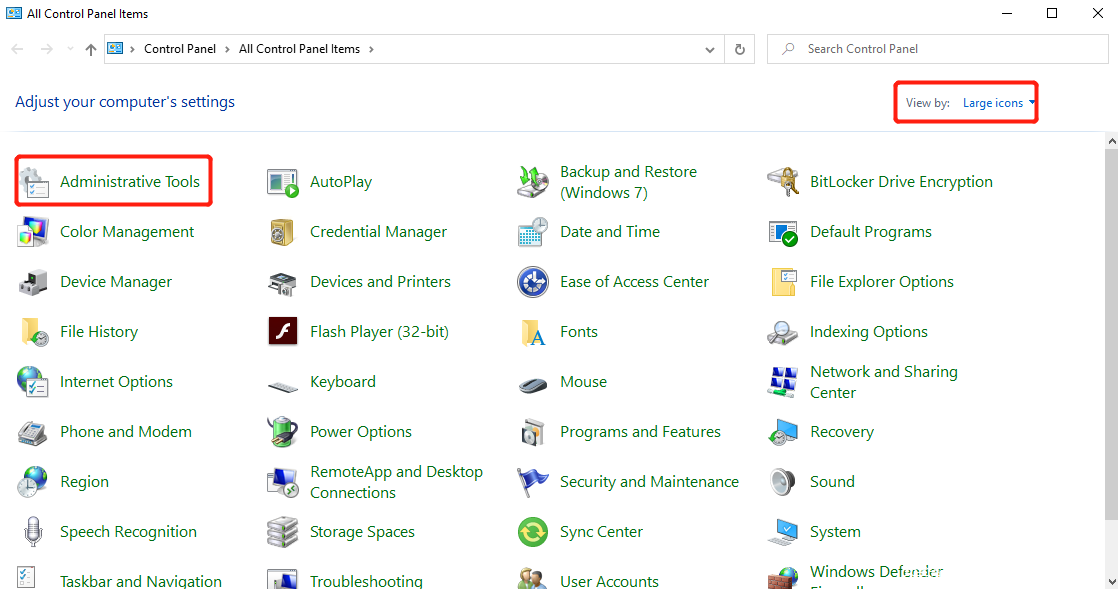Open the Device Manager icon
This screenshot has height=589, width=1118.
click(x=33, y=282)
